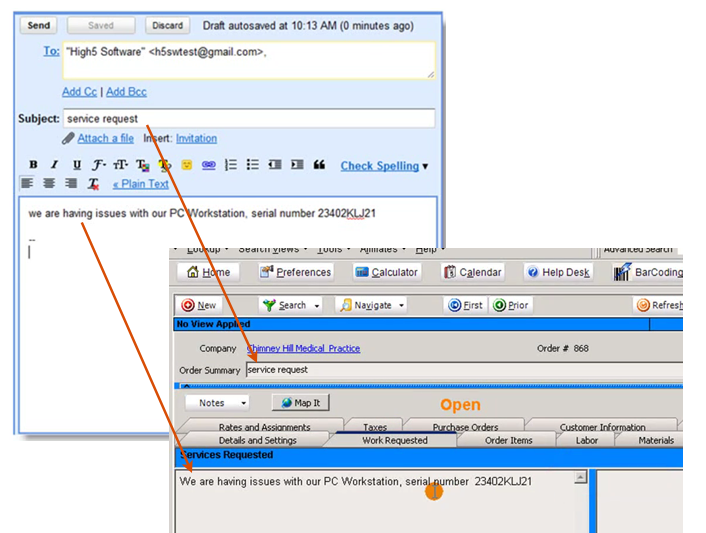This screenshot has height=533, width=706.
Task: Center align email text
Action: (49, 183)
